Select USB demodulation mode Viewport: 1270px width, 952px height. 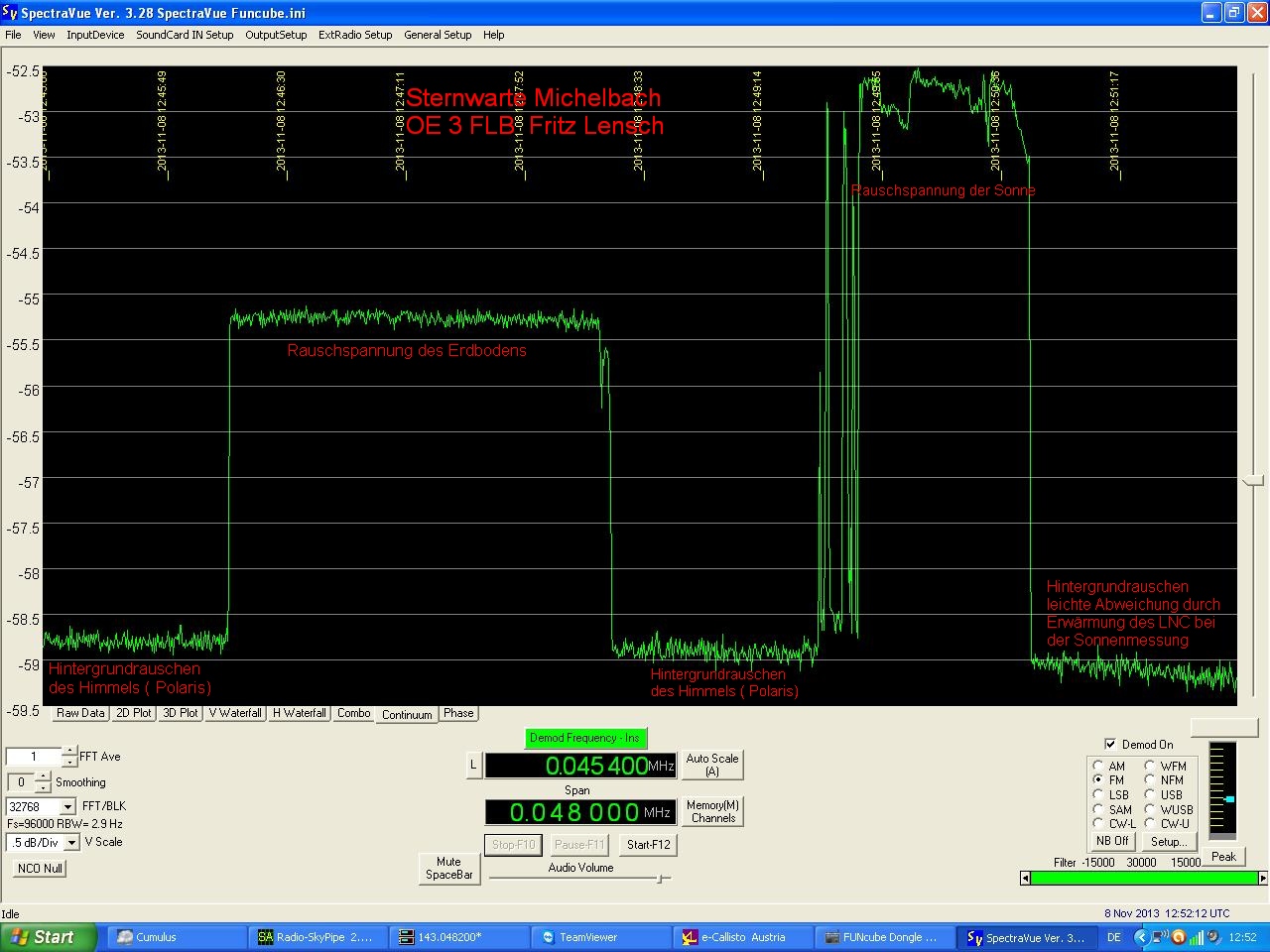[x=1150, y=794]
